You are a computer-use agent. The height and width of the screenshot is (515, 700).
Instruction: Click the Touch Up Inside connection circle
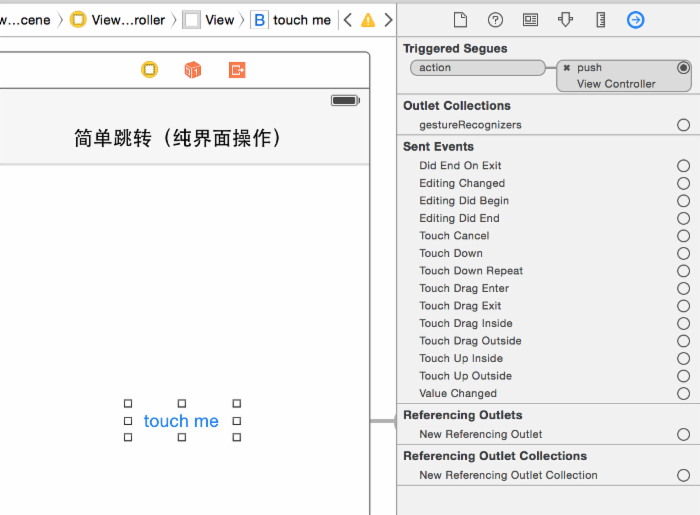click(x=683, y=358)
